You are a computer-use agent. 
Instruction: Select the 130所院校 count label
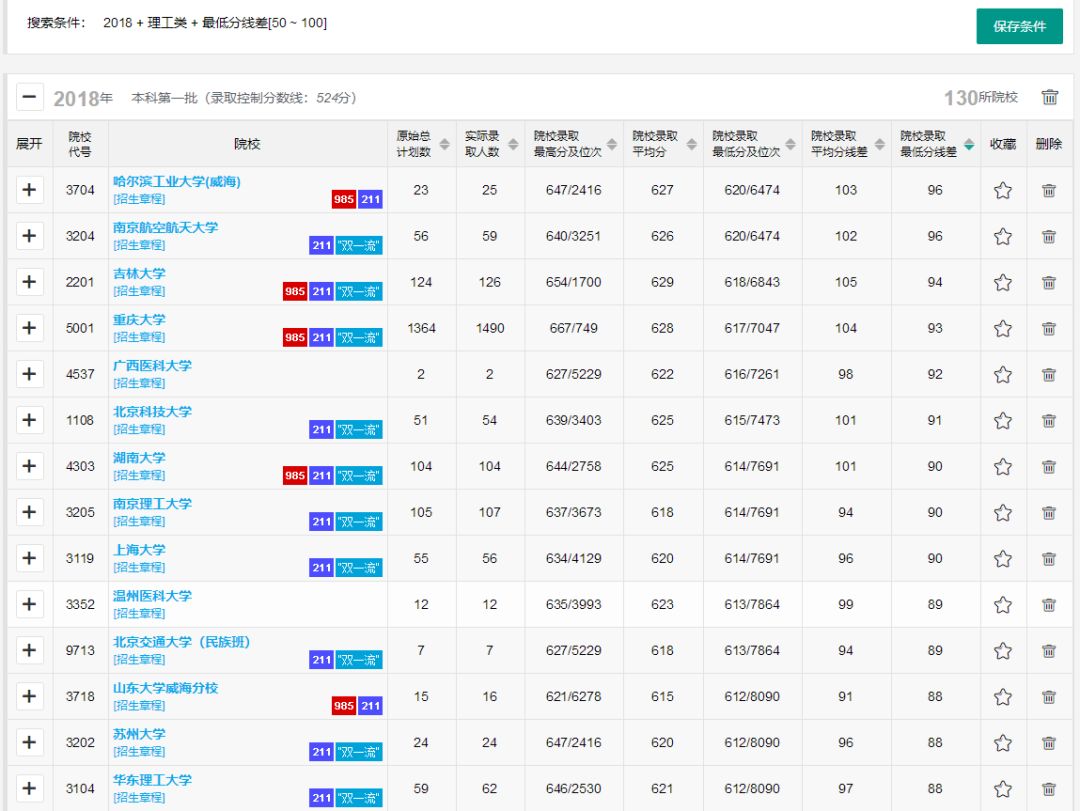pos(981,98)
